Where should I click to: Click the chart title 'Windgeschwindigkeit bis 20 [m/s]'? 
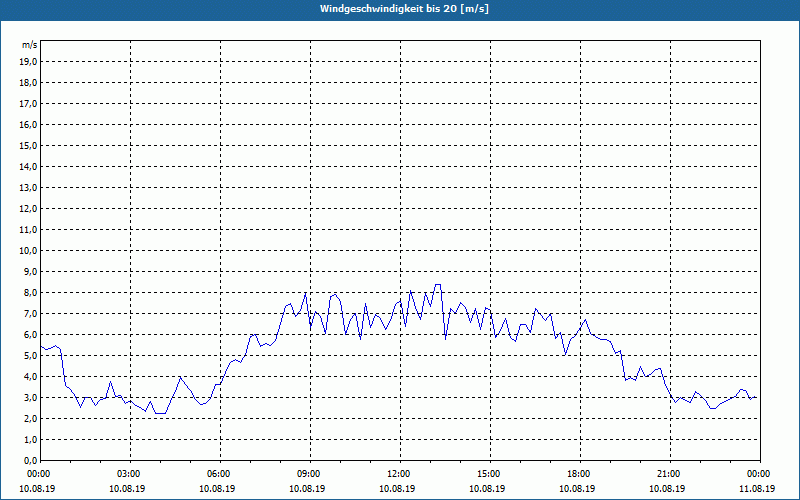coord(404,9)
